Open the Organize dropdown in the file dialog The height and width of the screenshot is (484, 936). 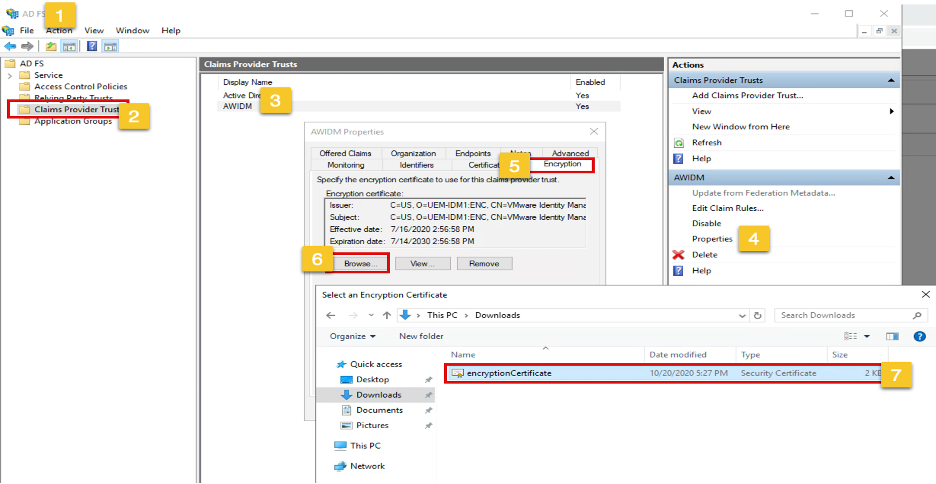[x=352, y=336]
